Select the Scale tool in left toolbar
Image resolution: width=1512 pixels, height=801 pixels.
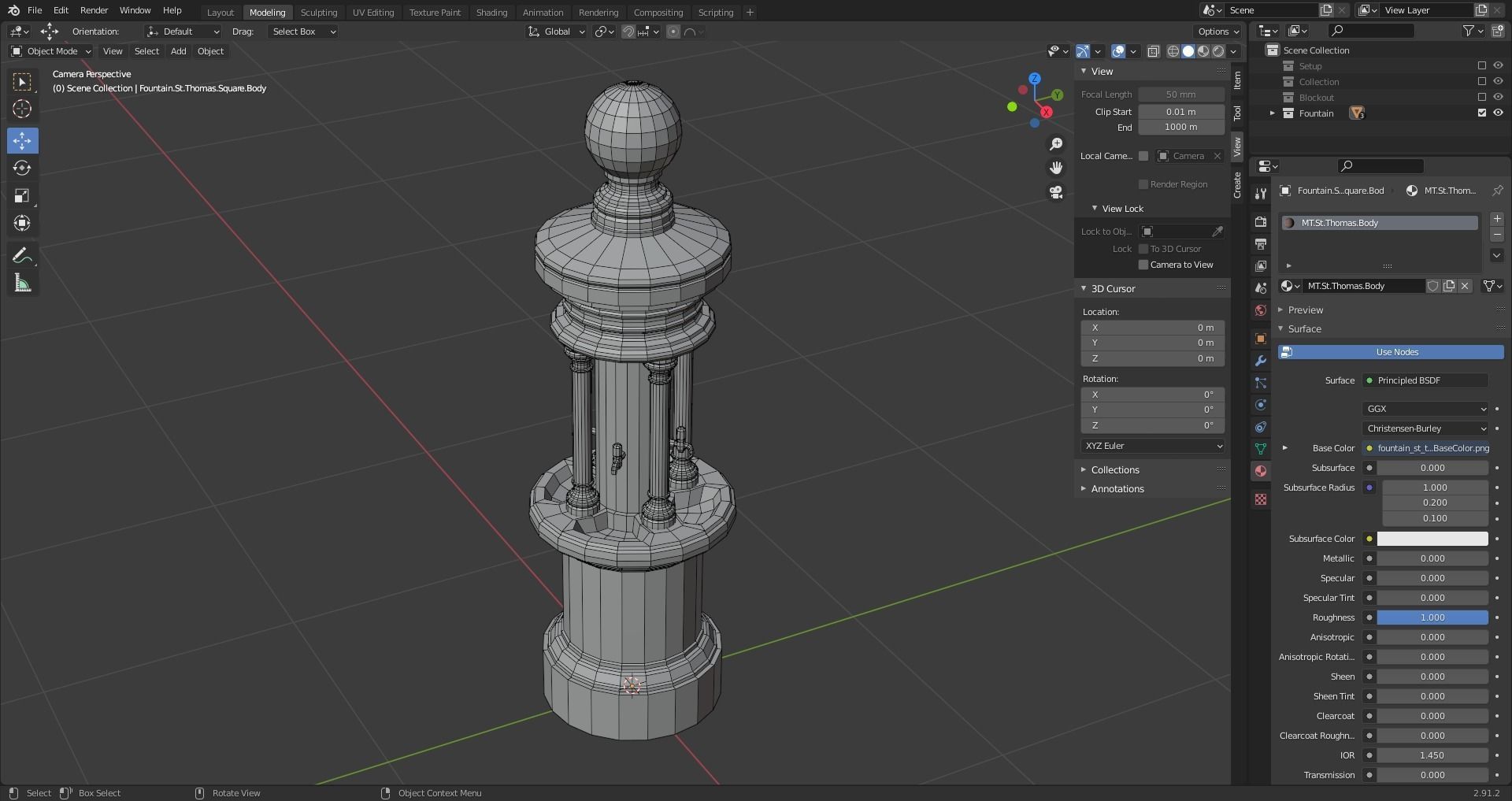tap(22, 196)
